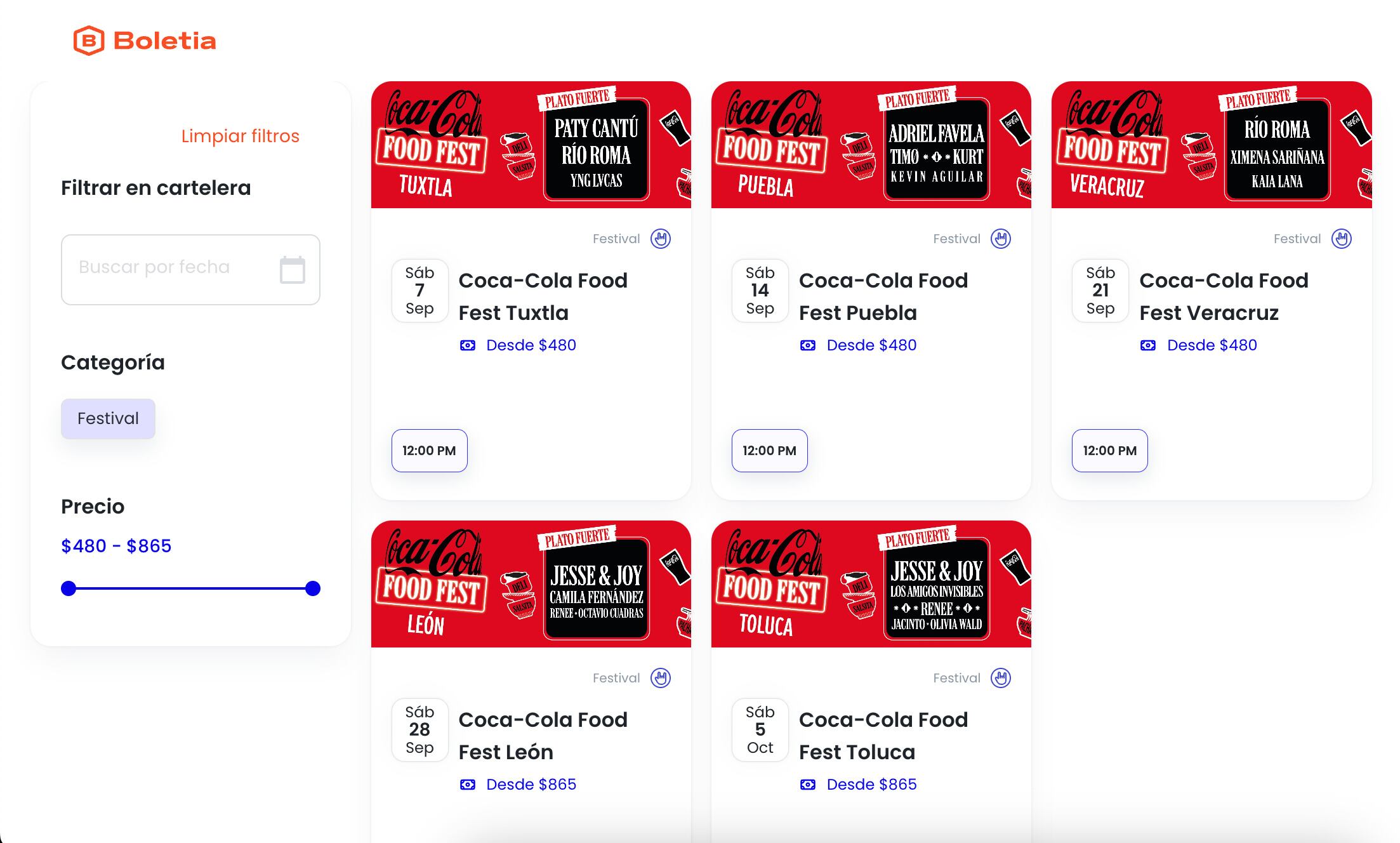Image resolution: width=1400 pixels, height=843 pixels.
Task: Open the Coca-Cola Food Fest Toluca title
Action: (x=883, y=736)
